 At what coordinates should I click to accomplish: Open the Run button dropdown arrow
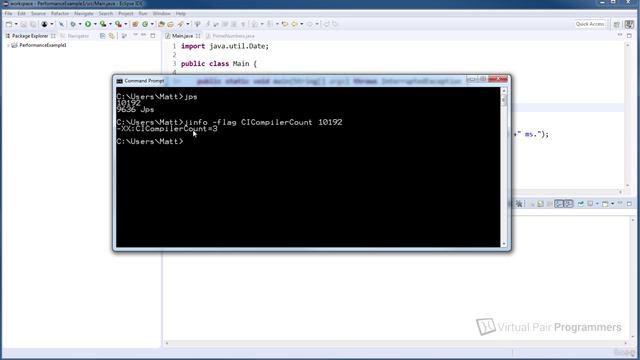coord(95,24)
